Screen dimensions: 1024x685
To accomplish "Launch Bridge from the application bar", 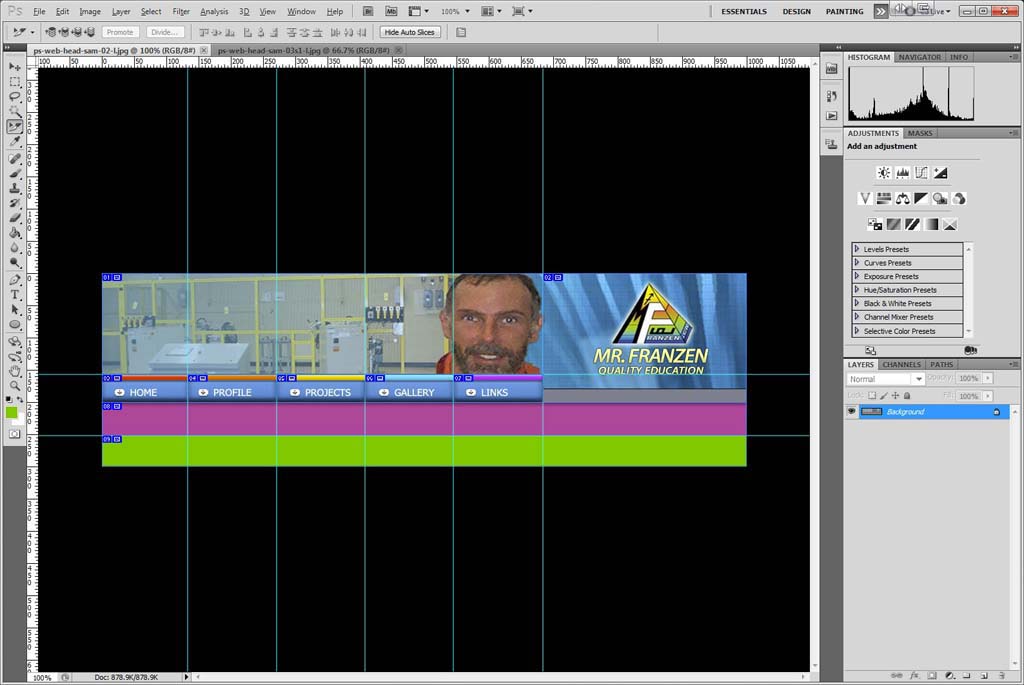I will tap(368, 11).
